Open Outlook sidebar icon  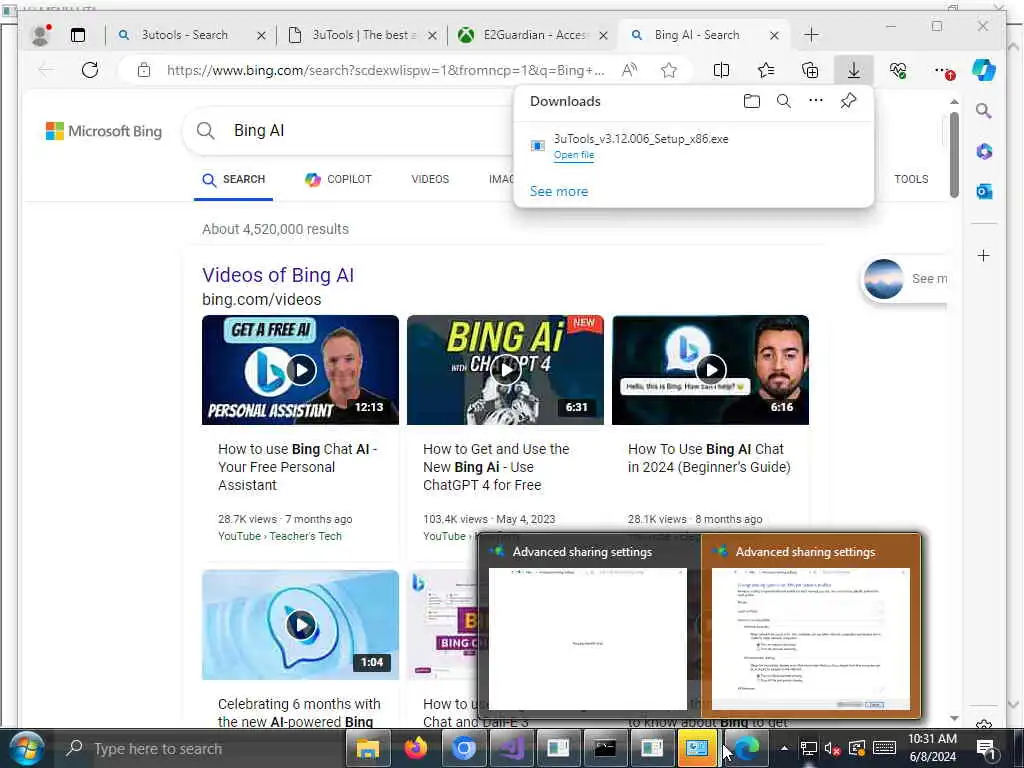tap(984, 191)
